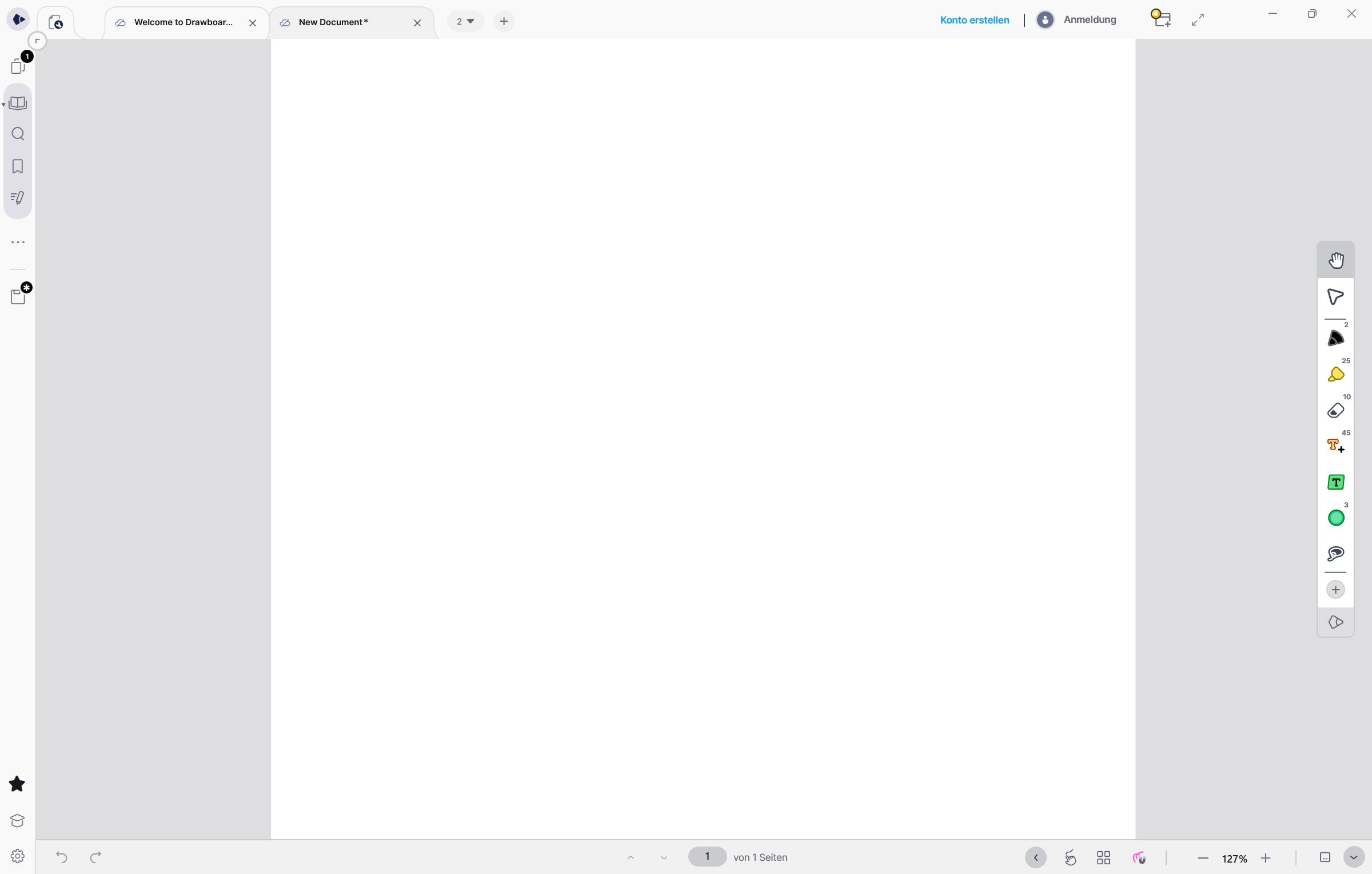Undo the last action
The width and height of the screenshot is (1372, 874).
click(x=61, y=856)
